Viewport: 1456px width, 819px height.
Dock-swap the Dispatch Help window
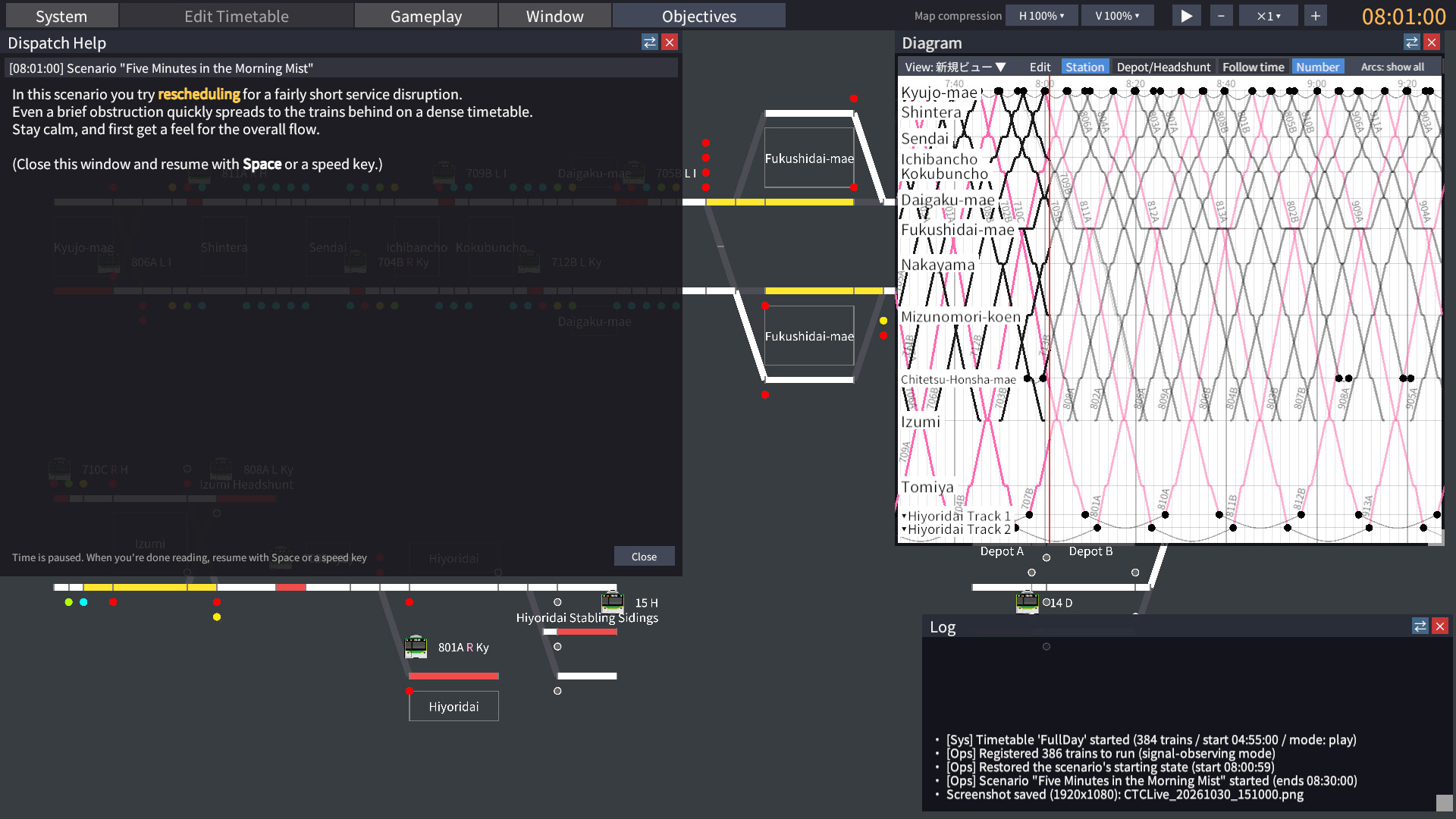(x=650, y=42)
